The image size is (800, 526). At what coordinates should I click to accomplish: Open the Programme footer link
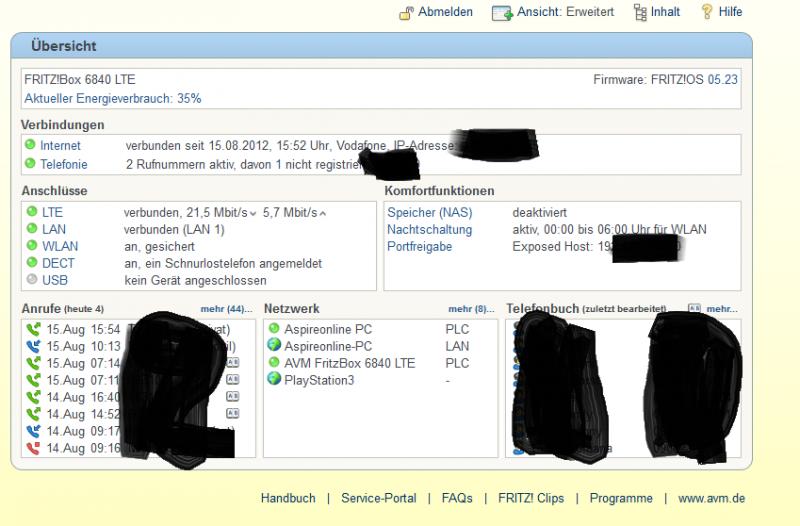[x=621, y=498]
